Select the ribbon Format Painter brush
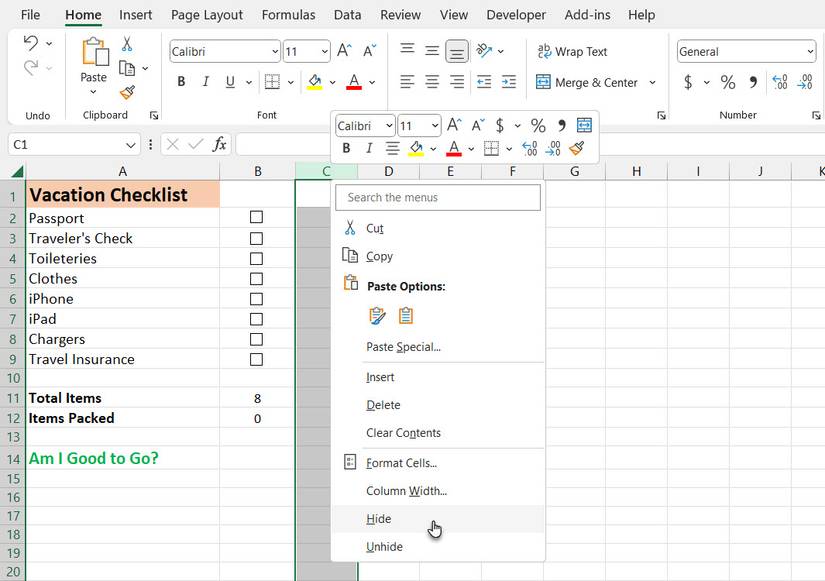This screenshot has height=581, width=825. pos(127,93)
